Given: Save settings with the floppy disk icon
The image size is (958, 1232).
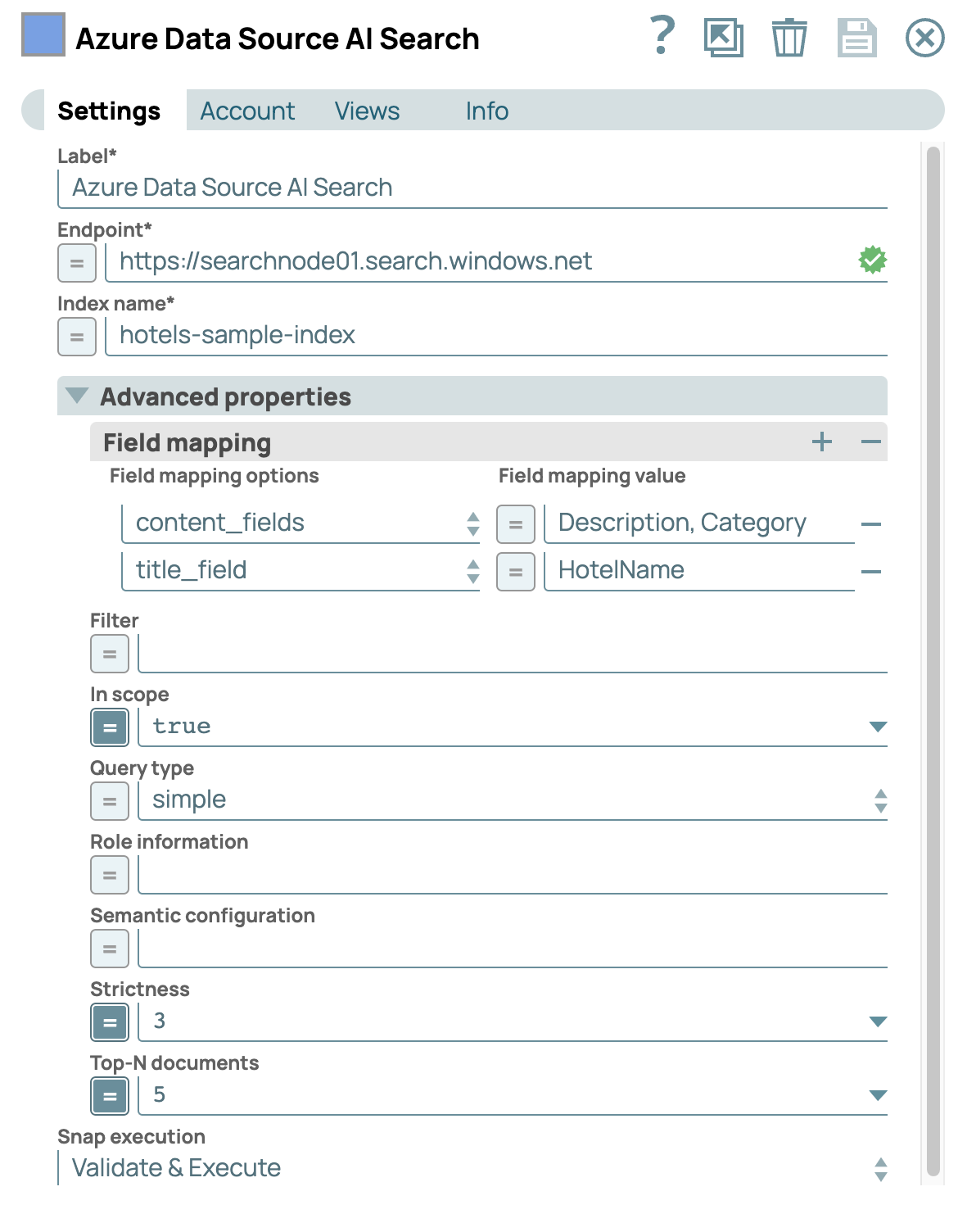Looking at the screenshot, I should [856, 38].
